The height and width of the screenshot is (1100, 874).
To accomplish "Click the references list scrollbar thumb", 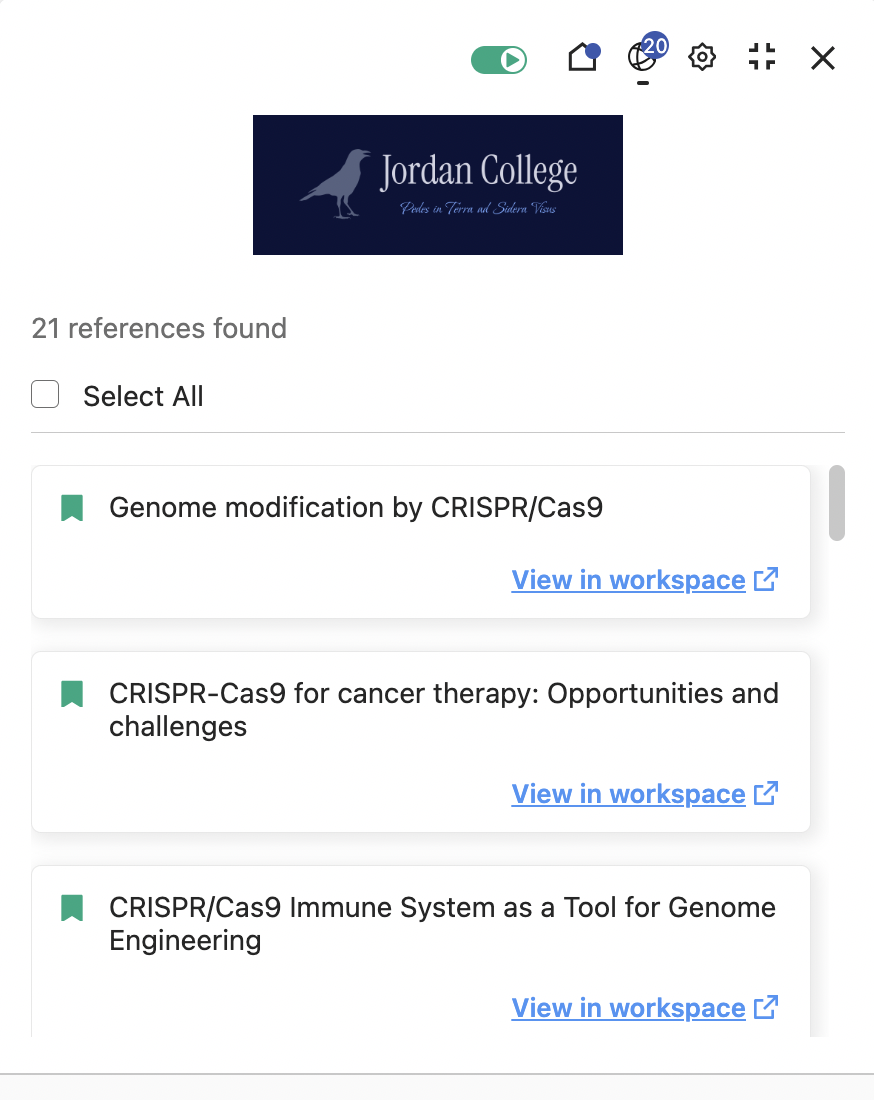I will click(x=837, y=503).
